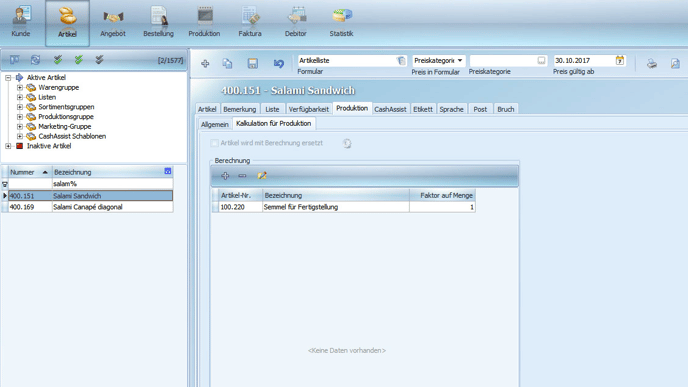Select the Sortimentsgruppen tree item label
Image resolution: width=688 pixels, height=387 pixels.
[x=66, y=107]
